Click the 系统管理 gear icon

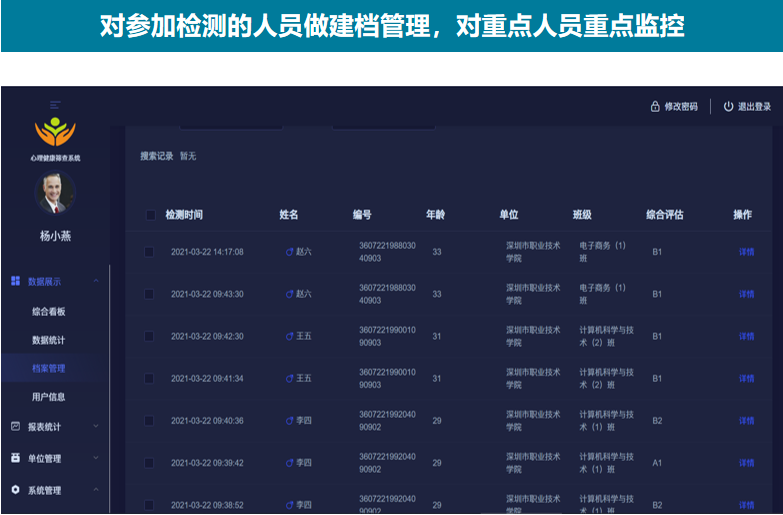pyautogui.click(x=16, y=490)
